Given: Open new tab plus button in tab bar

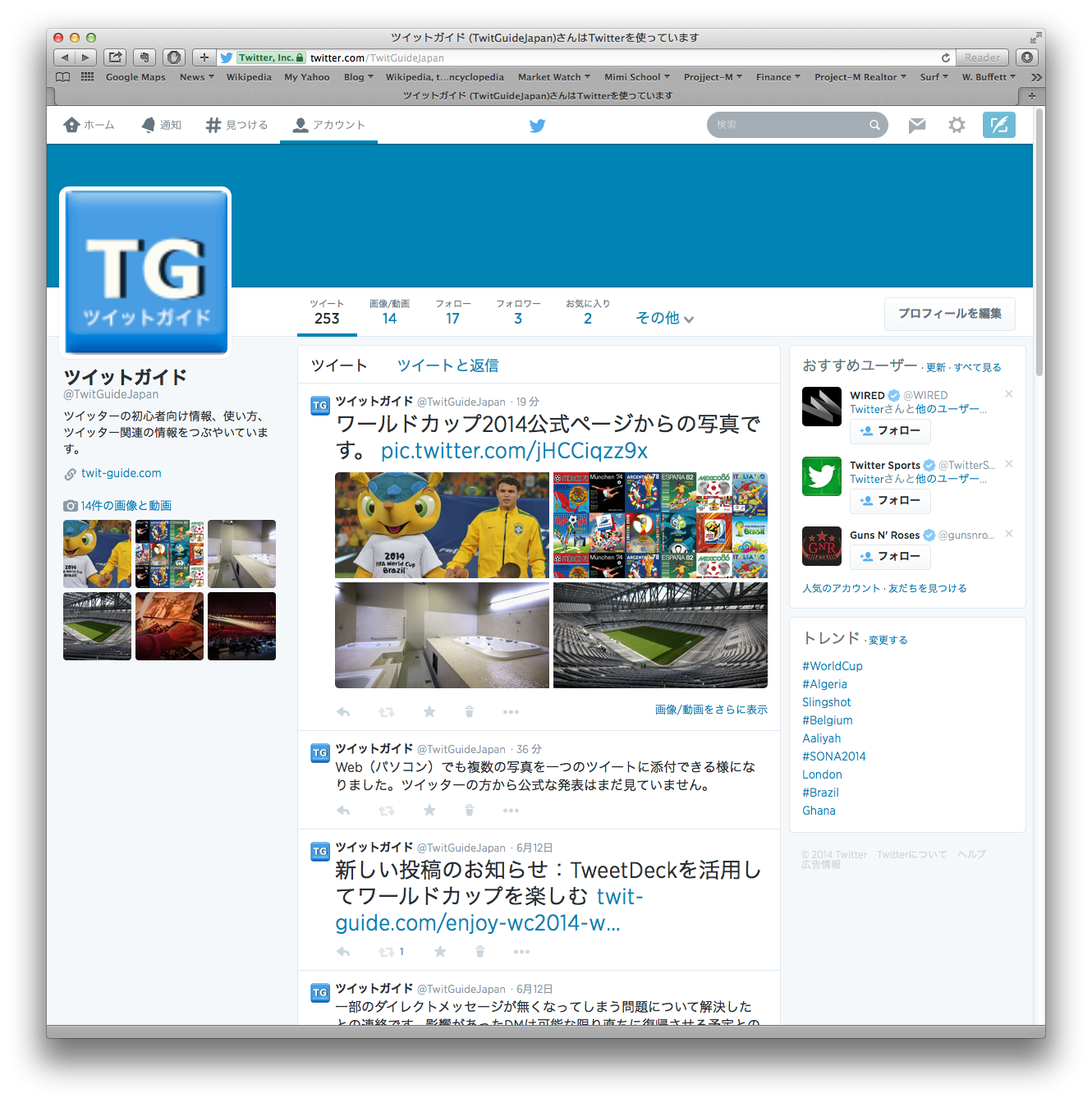Looking at the screenshot, I should (x=1031, y=95).
